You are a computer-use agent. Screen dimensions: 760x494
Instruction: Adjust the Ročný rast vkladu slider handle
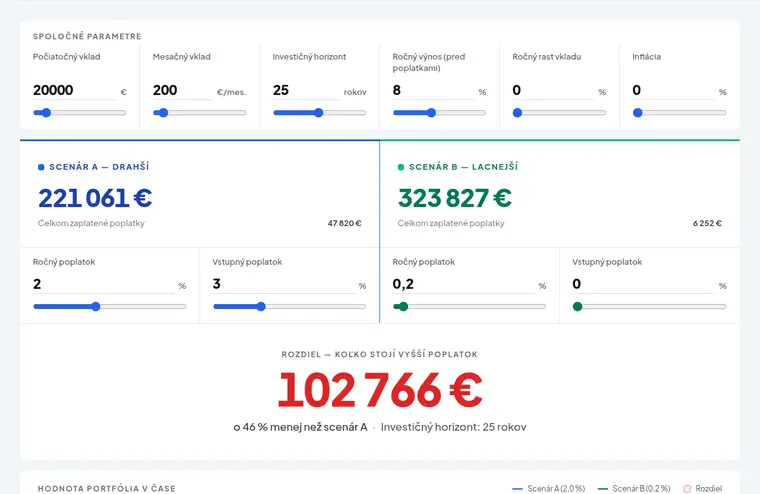(x=518, y=113)
